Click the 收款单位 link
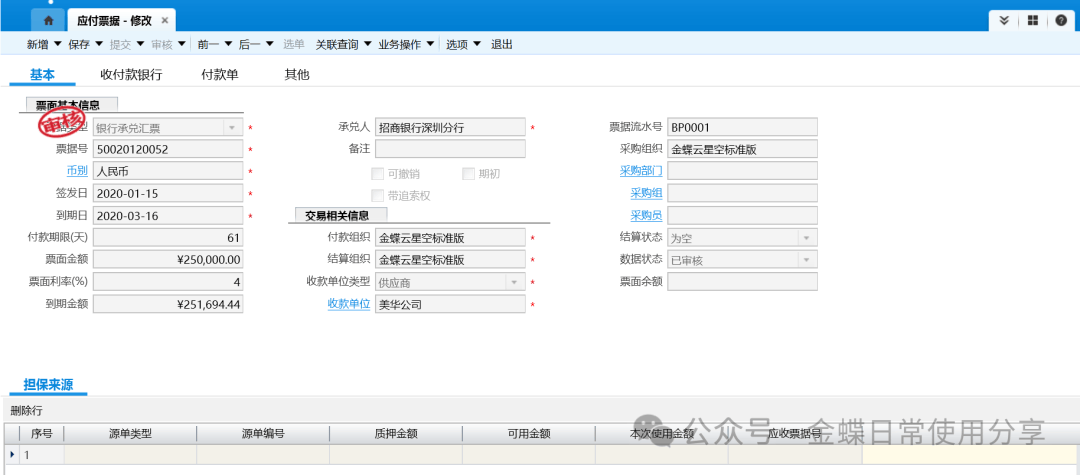This screenshot has width=1080, height=475. coord(349,305)
